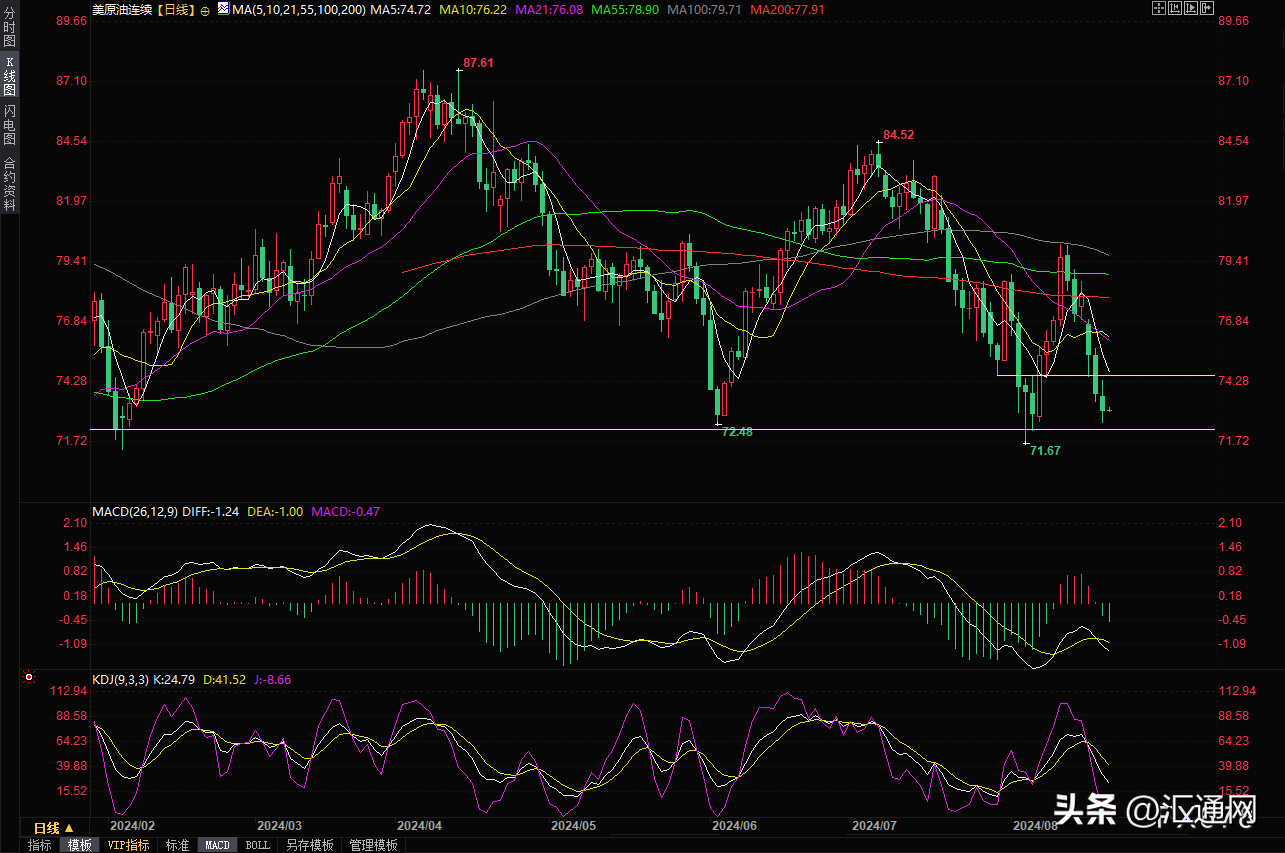Click the 84.52 peak price marker
1285x853 pixels.
[898, 134]
